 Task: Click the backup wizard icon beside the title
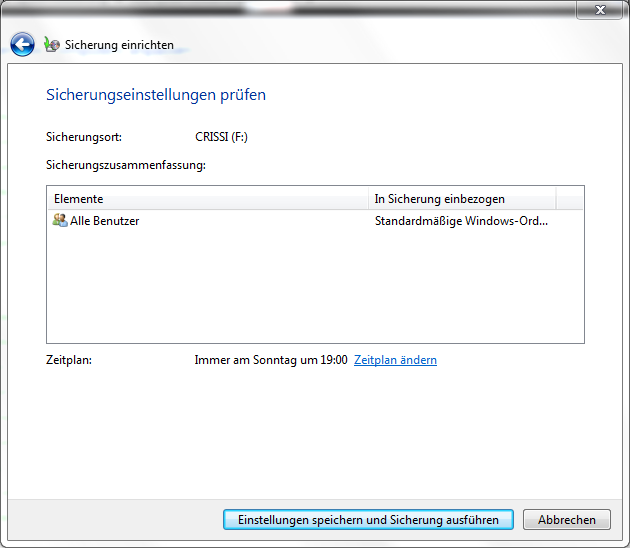pos(52,45)
